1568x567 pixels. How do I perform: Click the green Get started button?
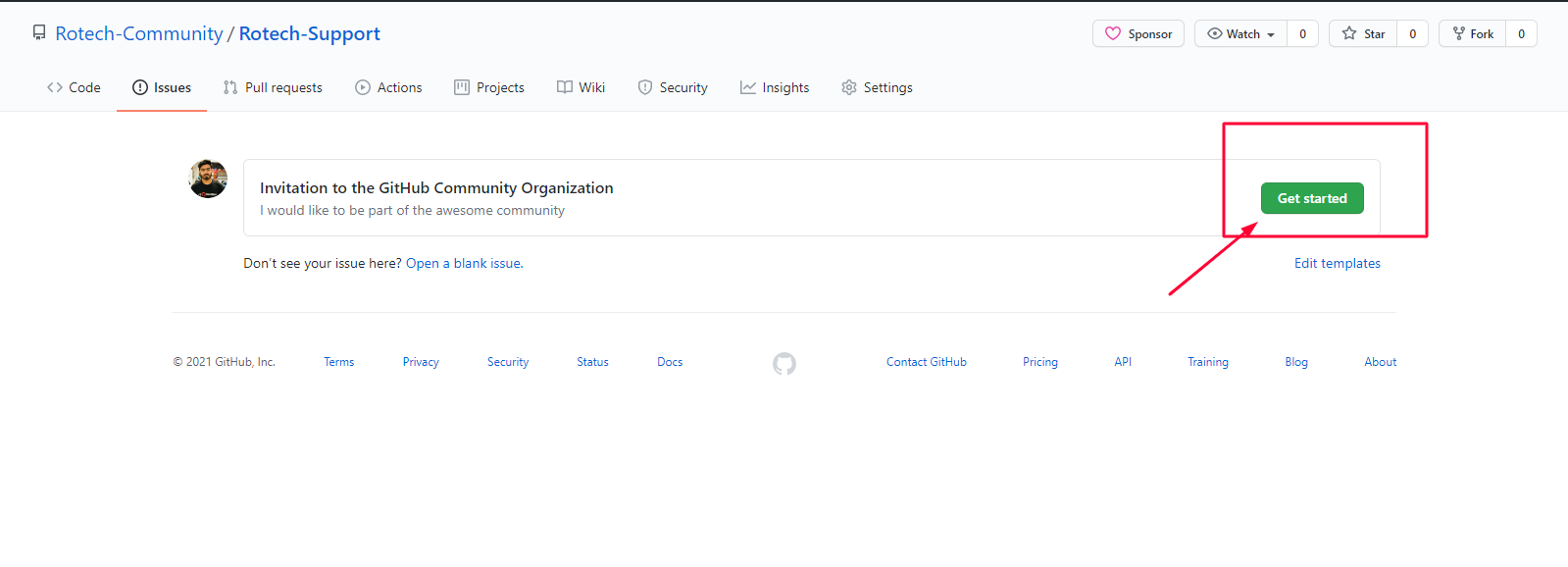pyautogui.click(x=1312, y=198)
